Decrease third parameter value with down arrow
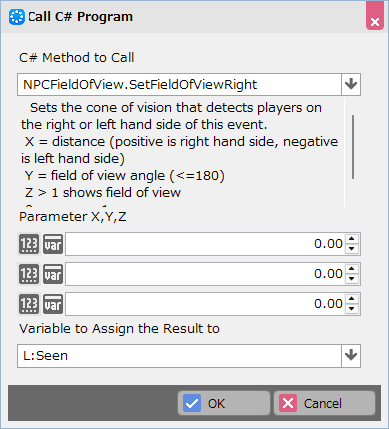Viewport: 389px width, 429px height. coord(352,309)
